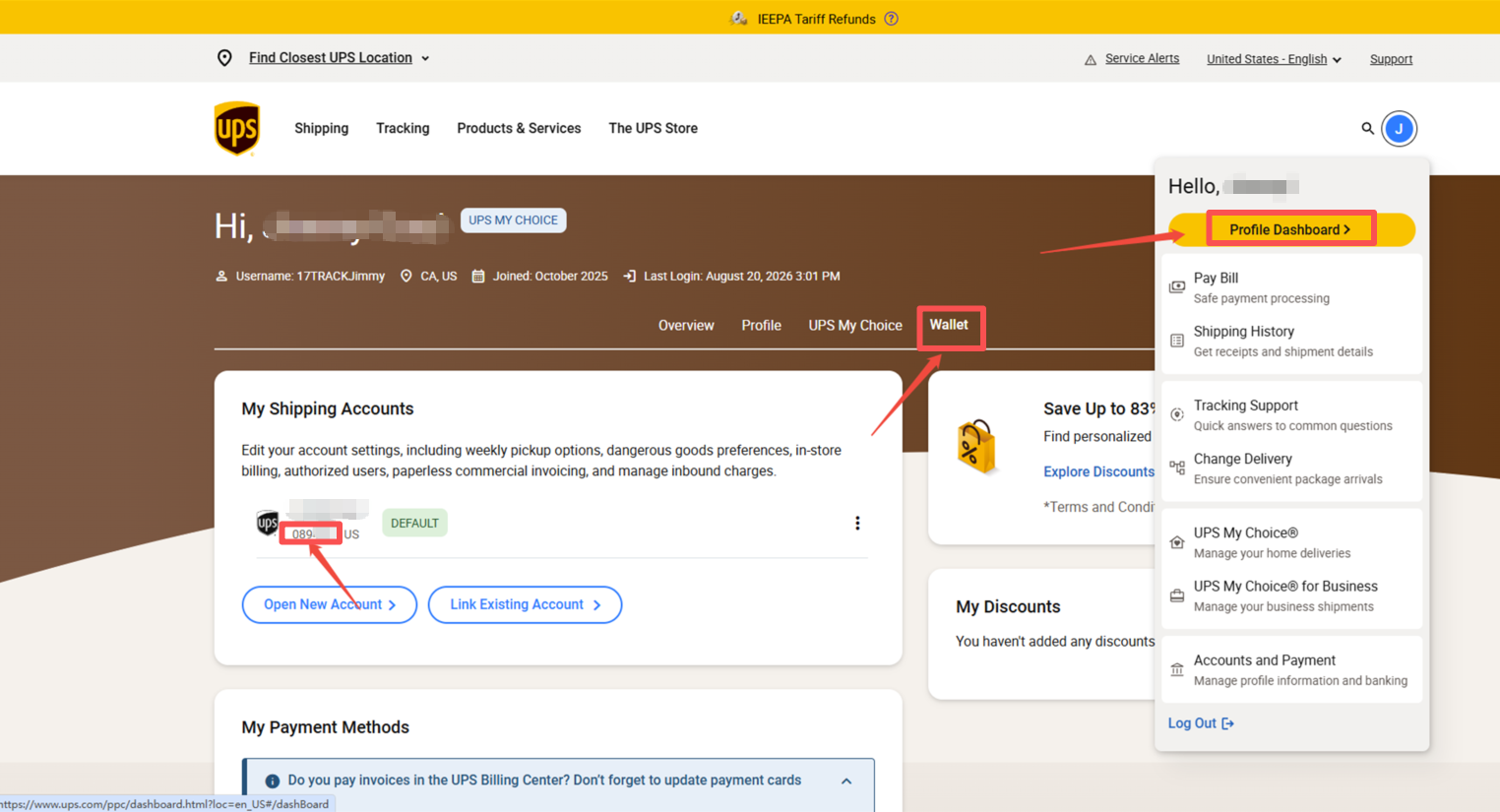Open the United States - English language selector
The image size is (1500, 812).
1275,59
